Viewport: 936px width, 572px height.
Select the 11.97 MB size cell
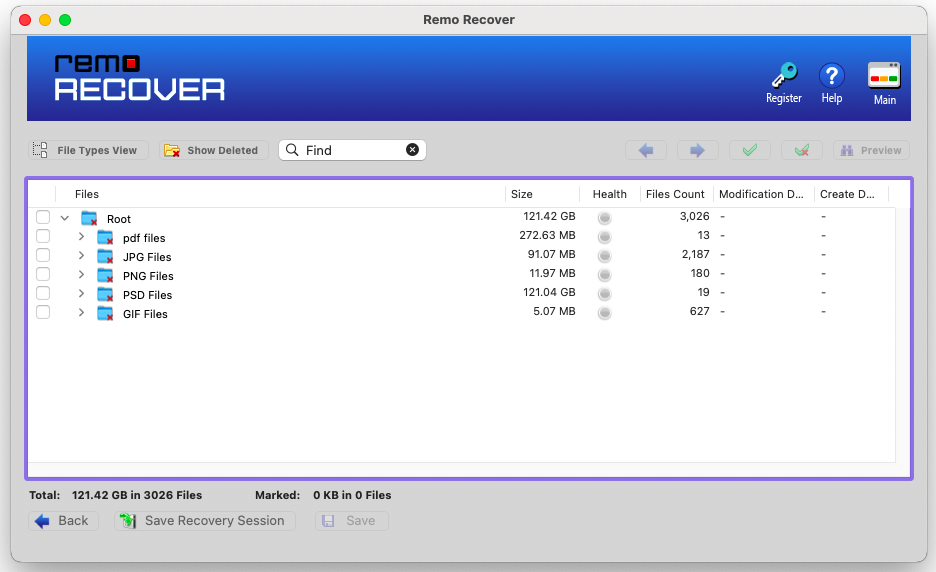pos(552,273)
